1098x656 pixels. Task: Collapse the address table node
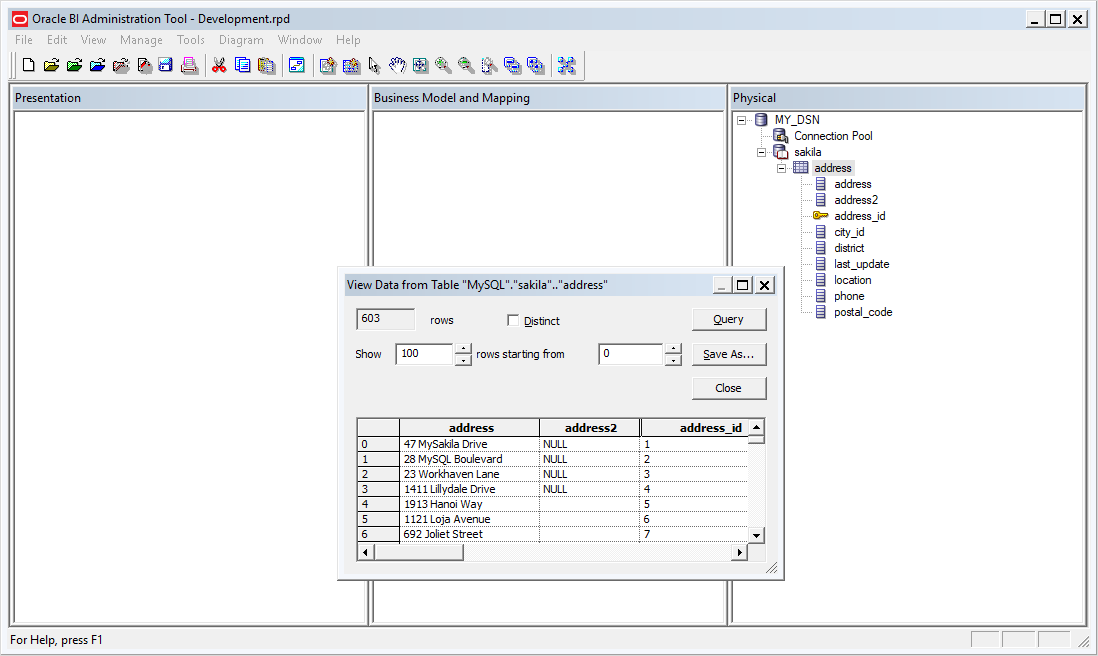[781, 168]
